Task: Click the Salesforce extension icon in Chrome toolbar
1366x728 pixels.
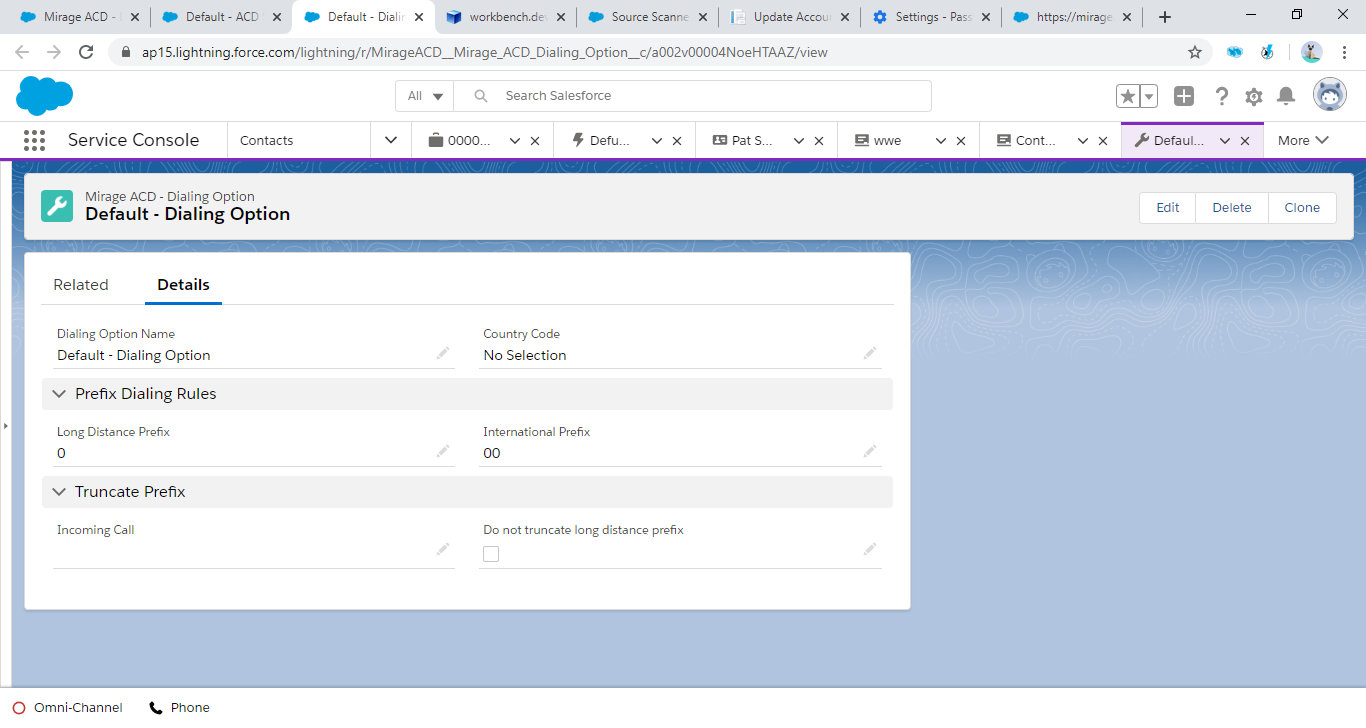Action: (1235, 52)
